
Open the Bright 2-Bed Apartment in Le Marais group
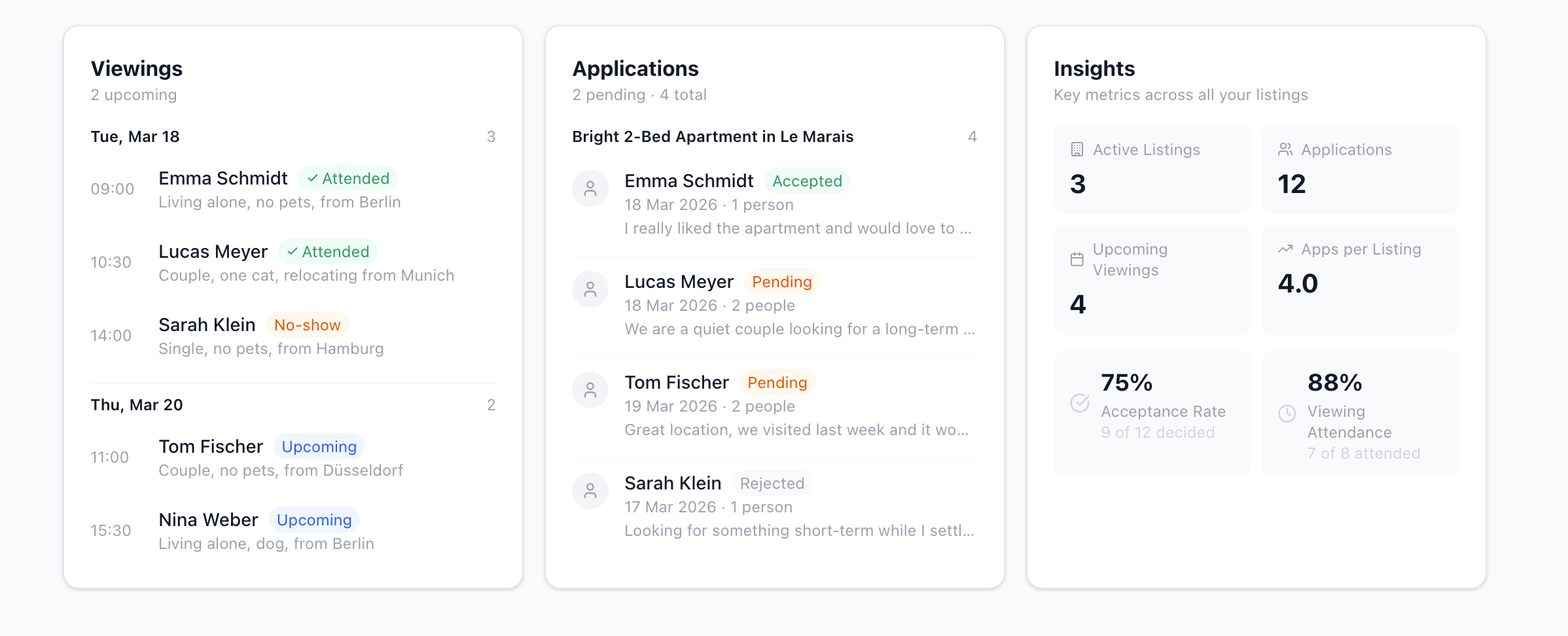coord(775,137)
